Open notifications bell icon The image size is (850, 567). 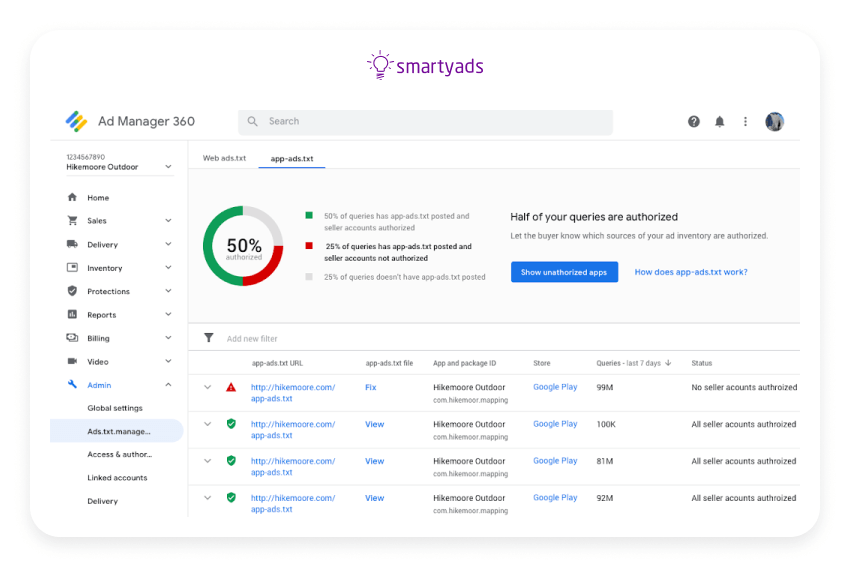[x=719, y=121]
